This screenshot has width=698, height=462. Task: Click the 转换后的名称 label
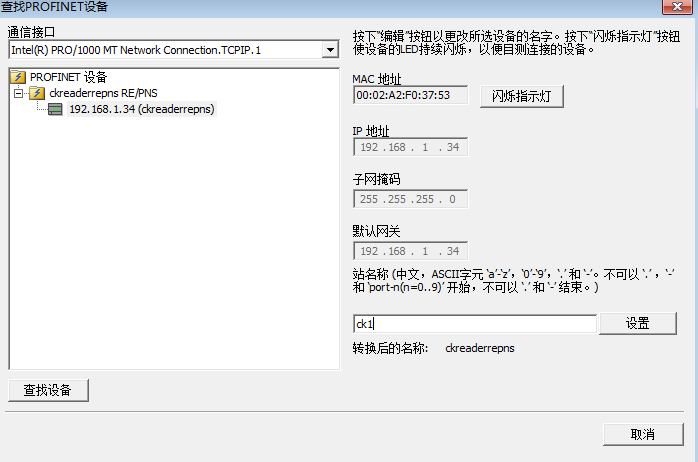tap(390, 348)
